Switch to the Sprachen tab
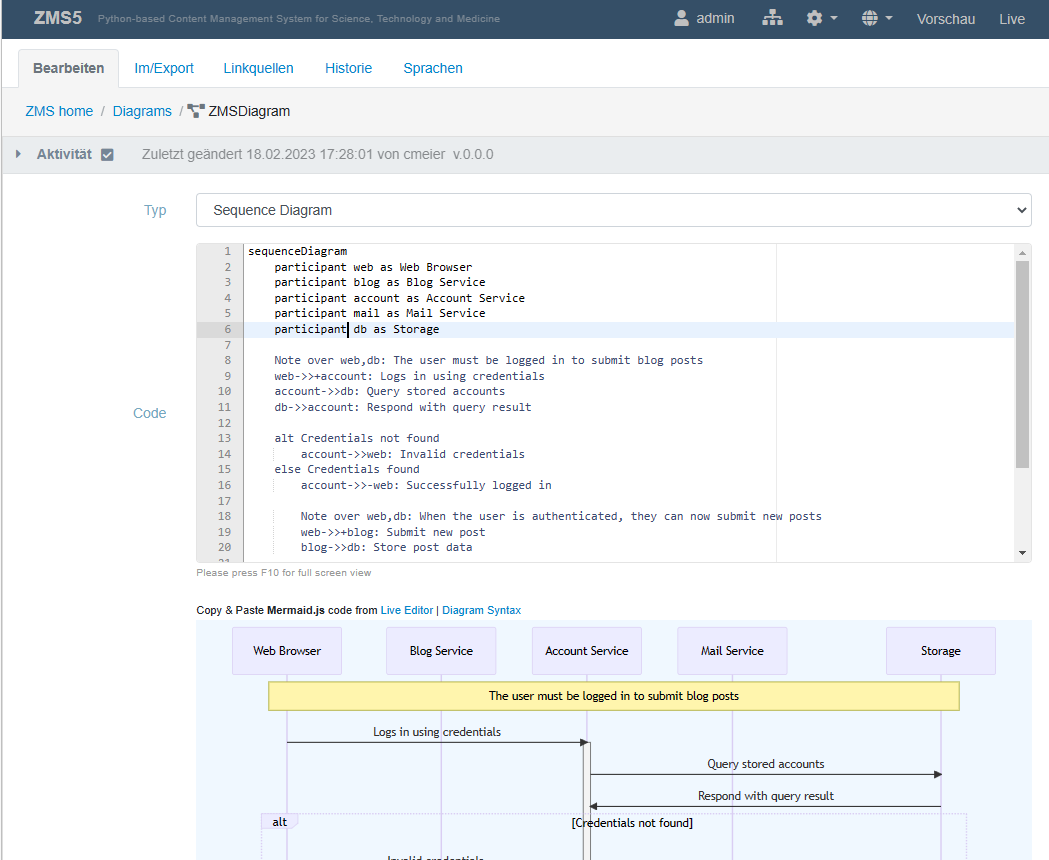This screenshot has width=1049, height=860. coord(433,68)
